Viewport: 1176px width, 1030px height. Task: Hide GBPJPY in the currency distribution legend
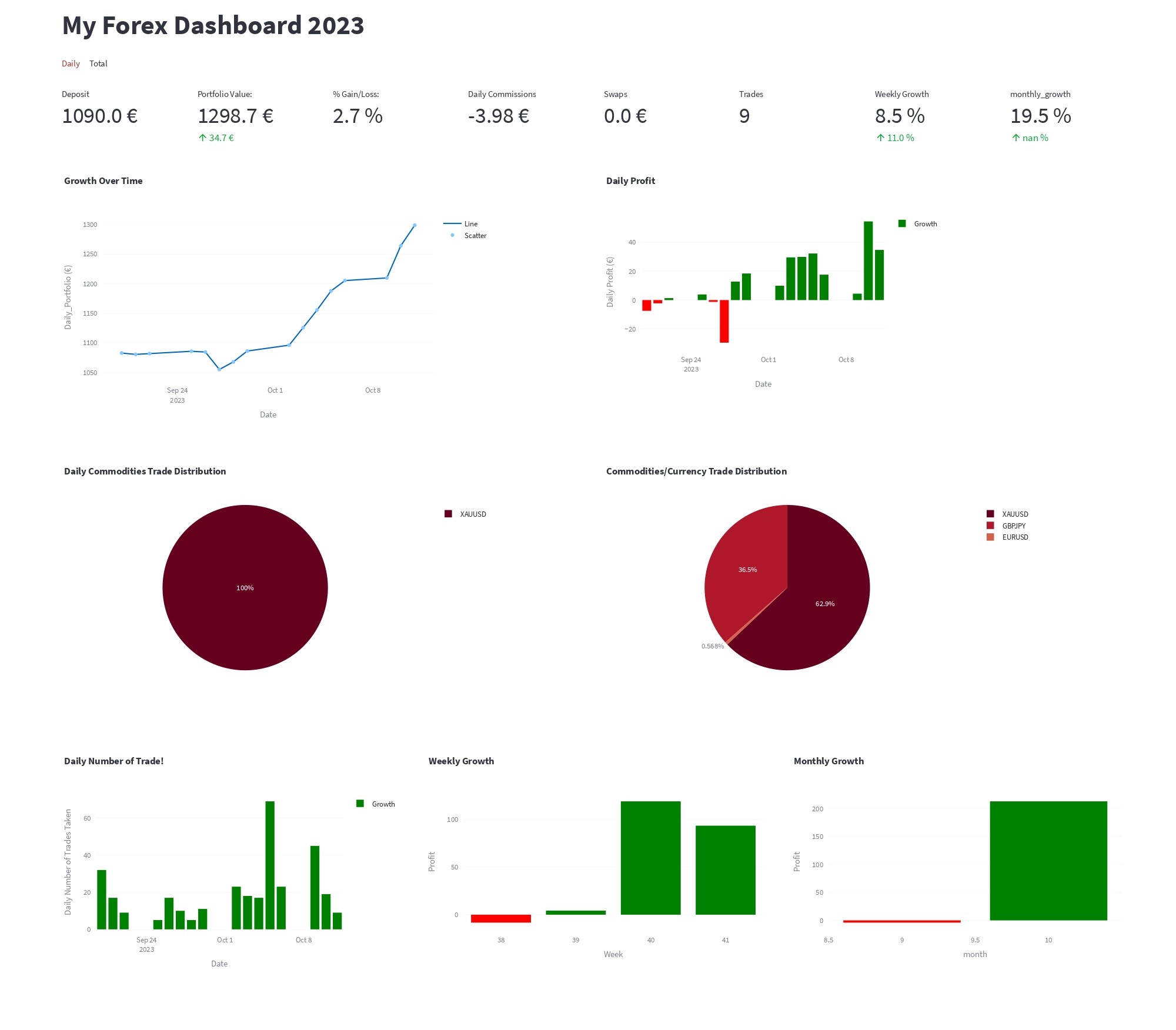(x=1007, y=526)
